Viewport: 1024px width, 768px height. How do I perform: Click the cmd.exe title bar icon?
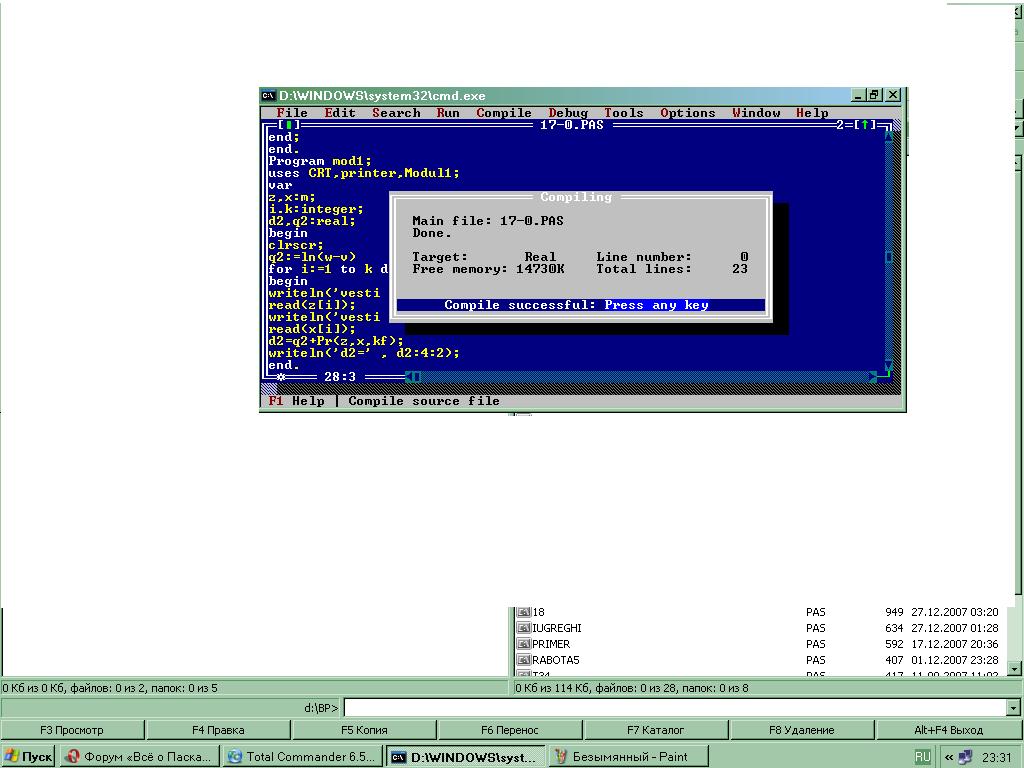coord(268,95)
